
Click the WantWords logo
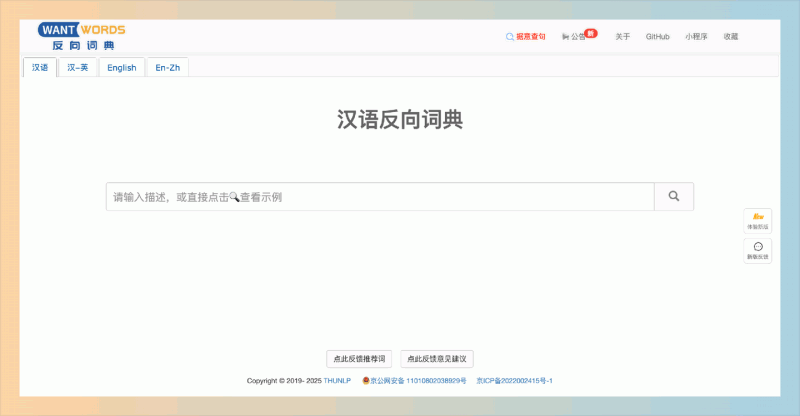pos(82,37)
